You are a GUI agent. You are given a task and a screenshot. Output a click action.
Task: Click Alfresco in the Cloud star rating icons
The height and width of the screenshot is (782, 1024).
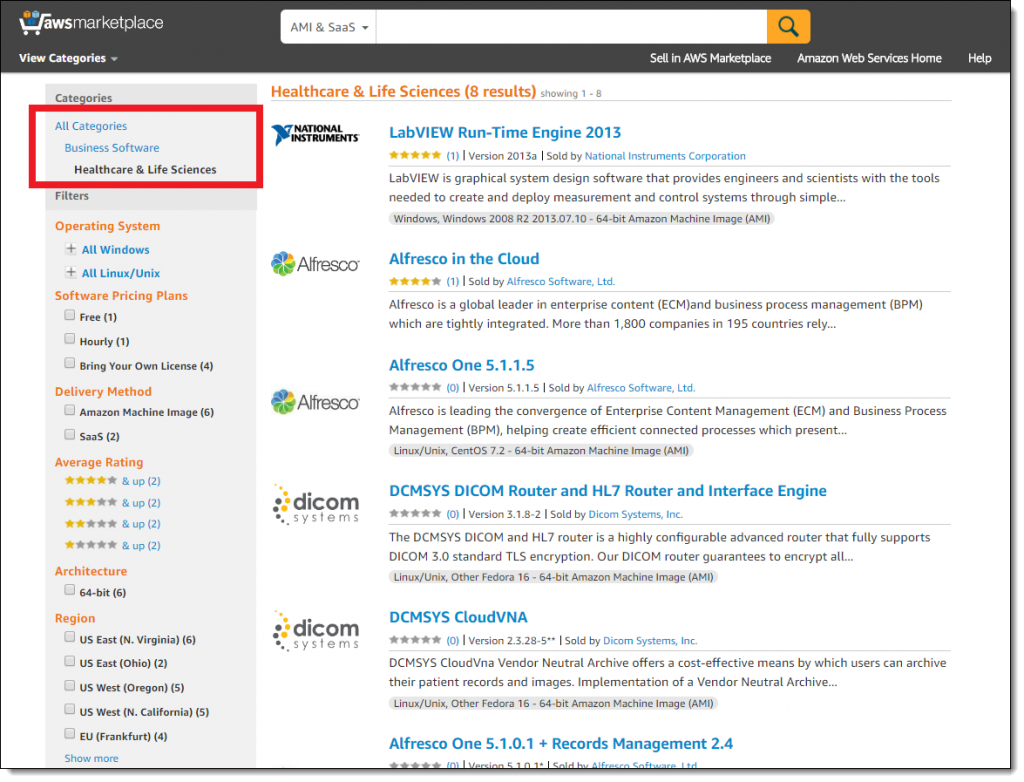(415, 281)
